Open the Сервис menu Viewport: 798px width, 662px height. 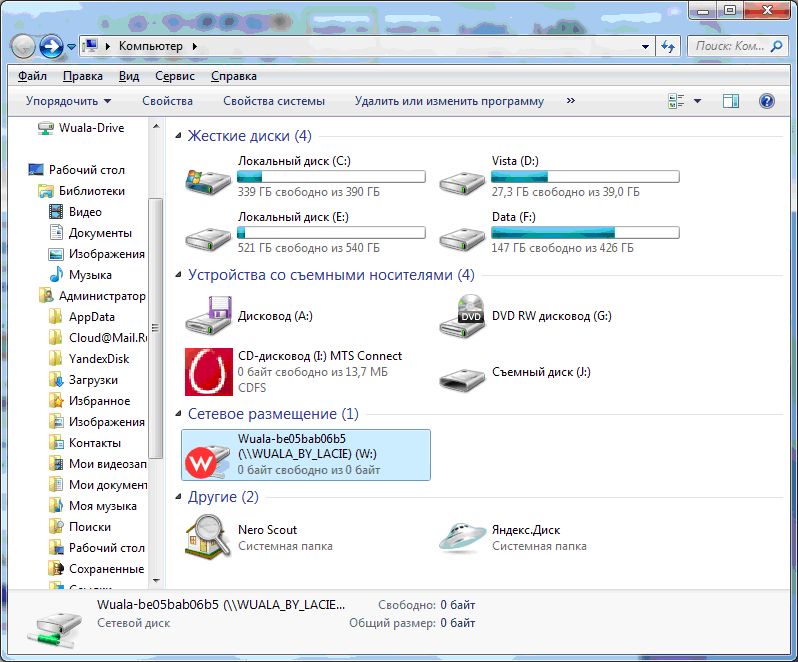click(174, 76)
